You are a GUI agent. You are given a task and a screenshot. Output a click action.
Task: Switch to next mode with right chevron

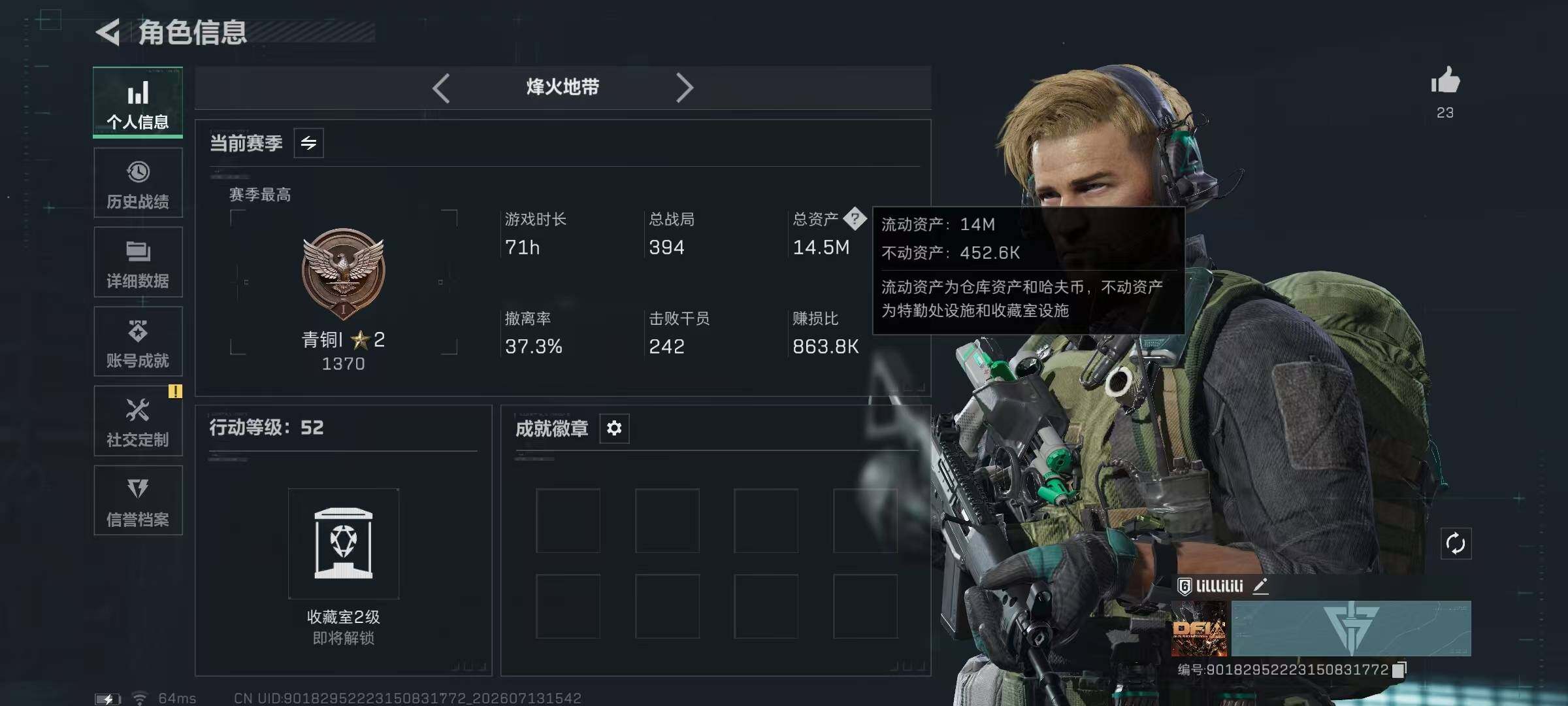click(x=684, y=88)
